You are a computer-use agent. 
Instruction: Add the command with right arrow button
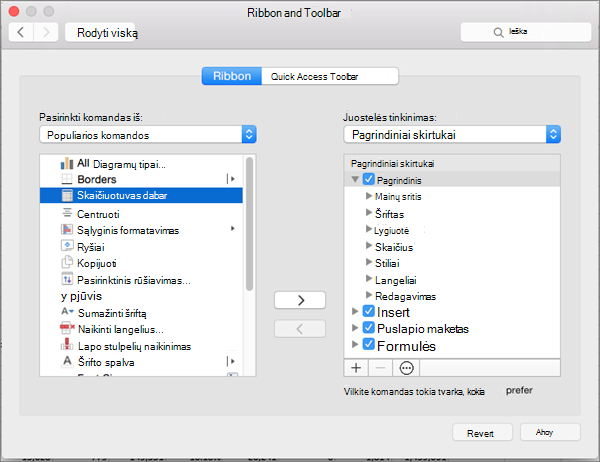(300, 300)
